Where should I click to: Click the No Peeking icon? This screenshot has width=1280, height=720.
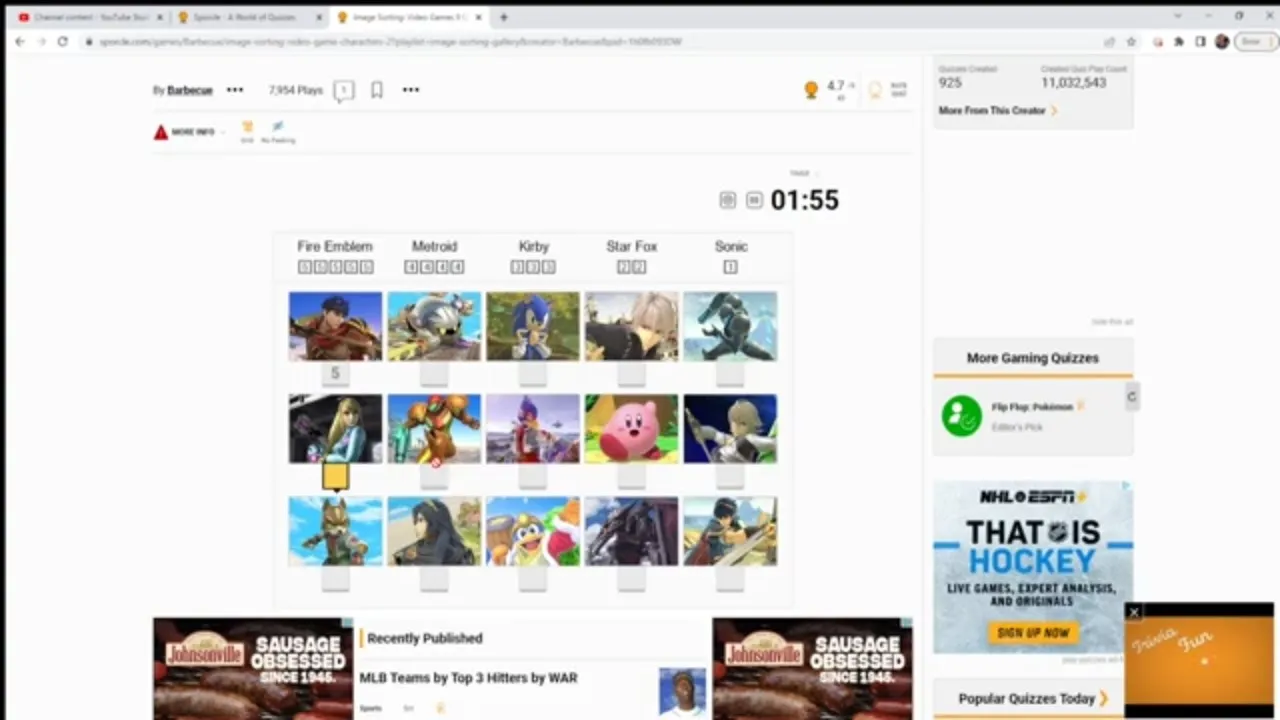pyautogui.click(x=278, y=127)
